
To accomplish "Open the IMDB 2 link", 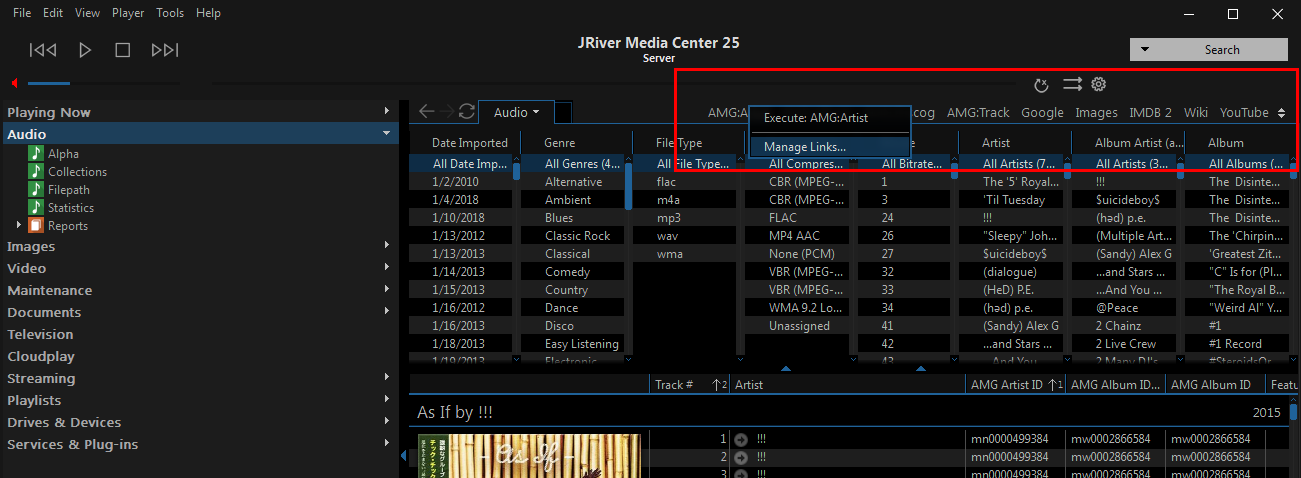I will [x=1150, y=113].
